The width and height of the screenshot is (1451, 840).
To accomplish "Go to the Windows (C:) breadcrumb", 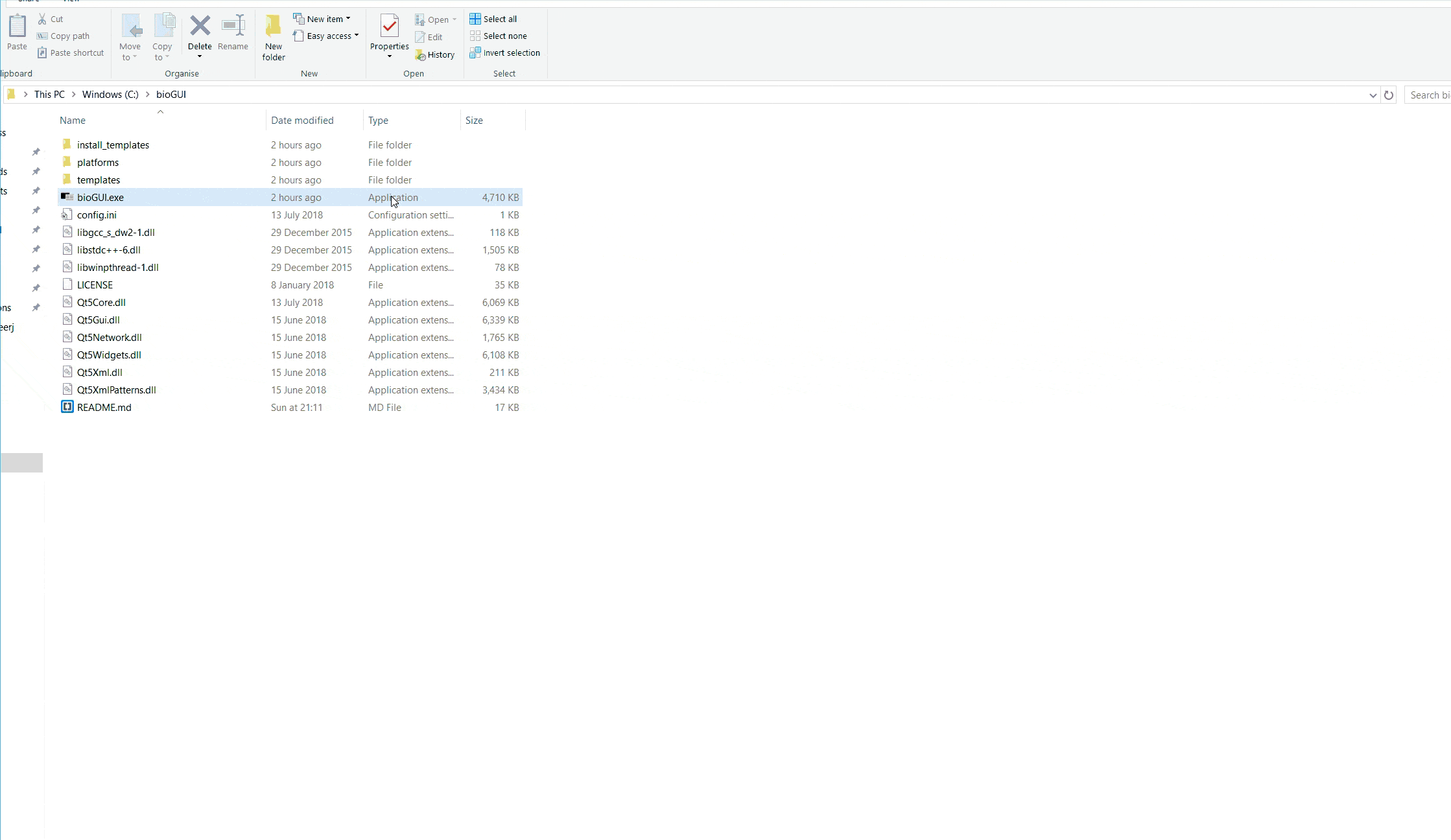I will pos(110,95).
